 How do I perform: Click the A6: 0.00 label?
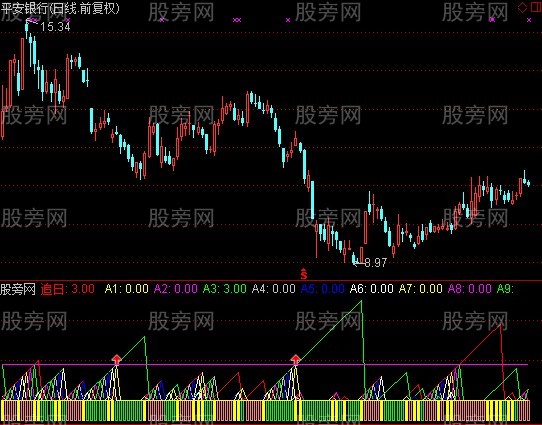pos(372,289)
